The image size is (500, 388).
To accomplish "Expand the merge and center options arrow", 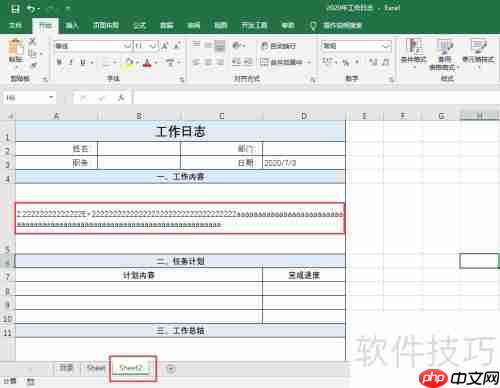I will (309, 62).
